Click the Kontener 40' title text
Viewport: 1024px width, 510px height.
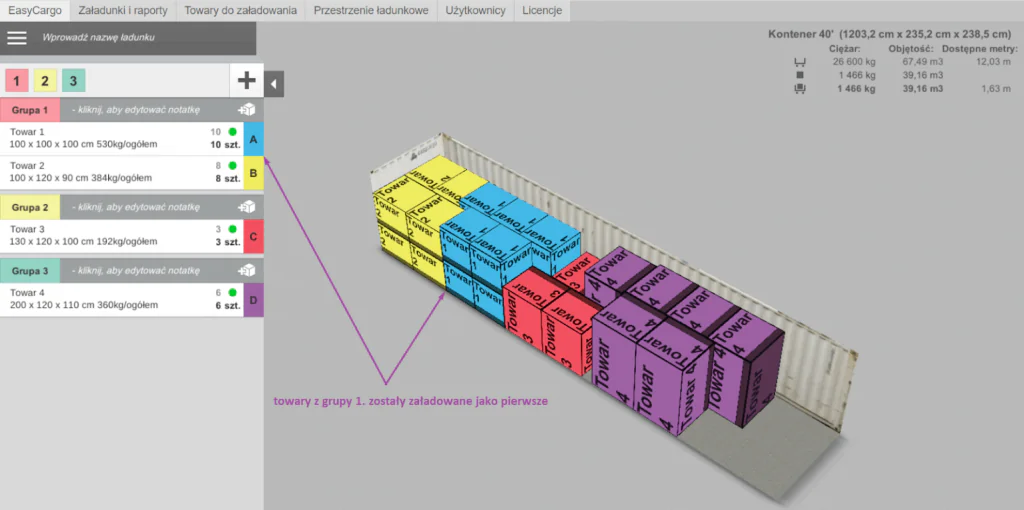click(x=803, y=35)
